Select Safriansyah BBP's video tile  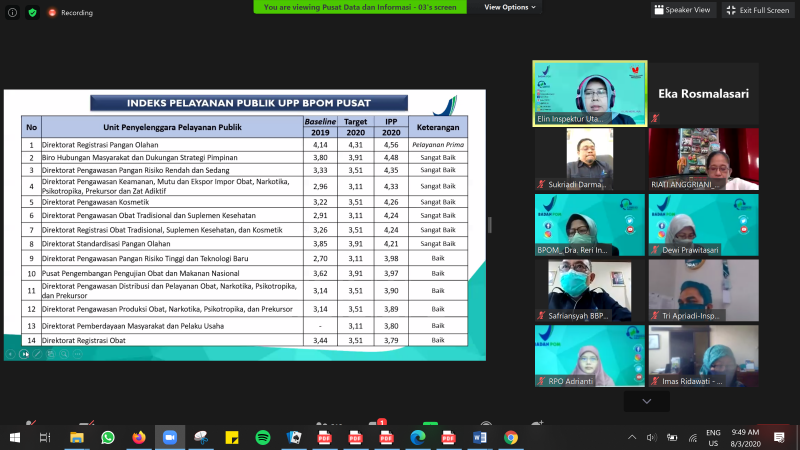click(x=590, y=290)
